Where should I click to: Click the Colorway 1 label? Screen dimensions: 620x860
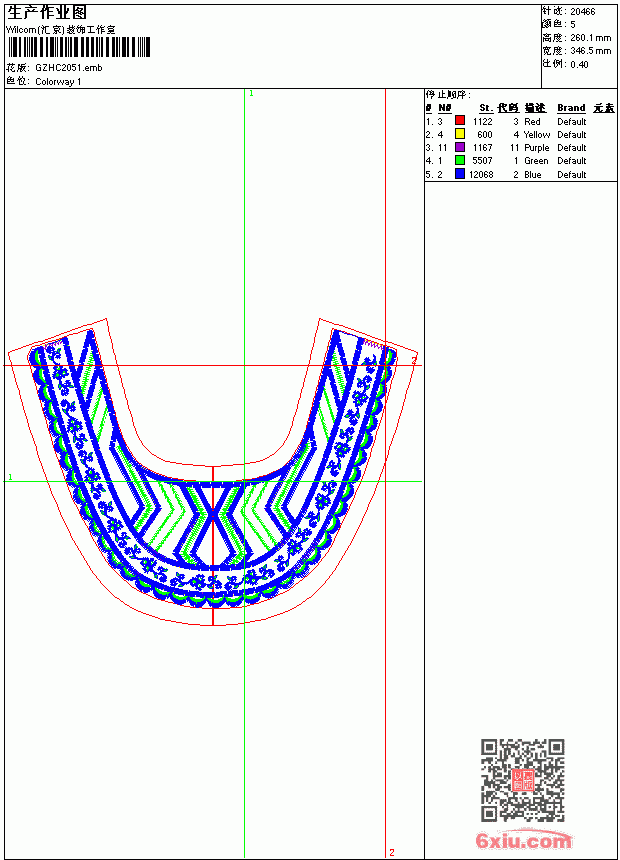(58, 82)
